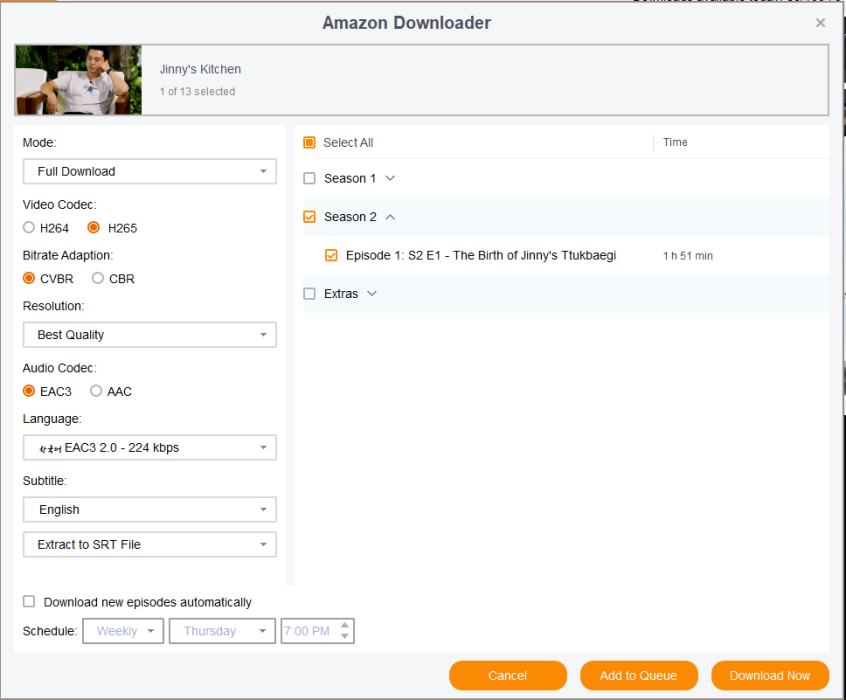Image resolution: width=846 pixels, height=700 pixels.
Task: Open the Weekly schedule frequency dropdown
Action: click(x=123, y=631)
